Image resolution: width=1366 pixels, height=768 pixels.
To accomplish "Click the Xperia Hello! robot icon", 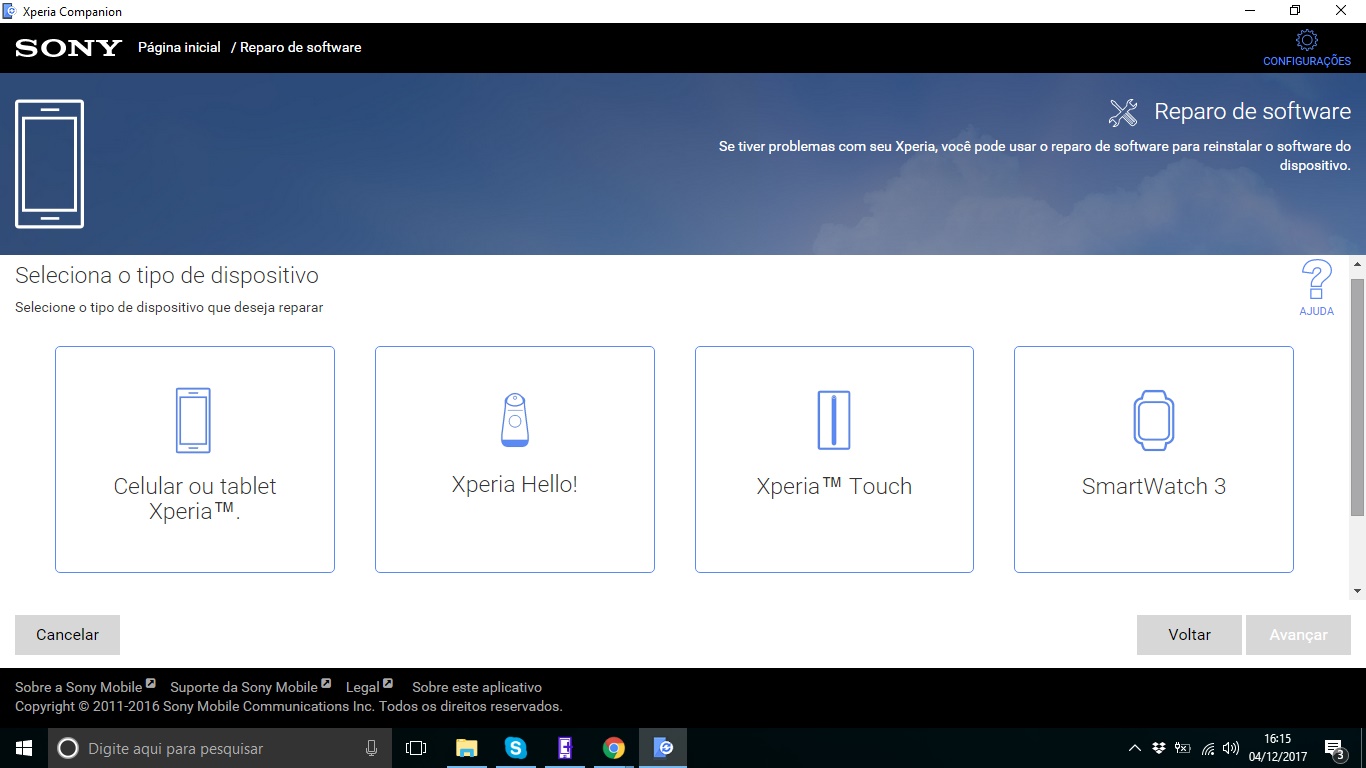I will pyautogui.click(x=515, y=420).
